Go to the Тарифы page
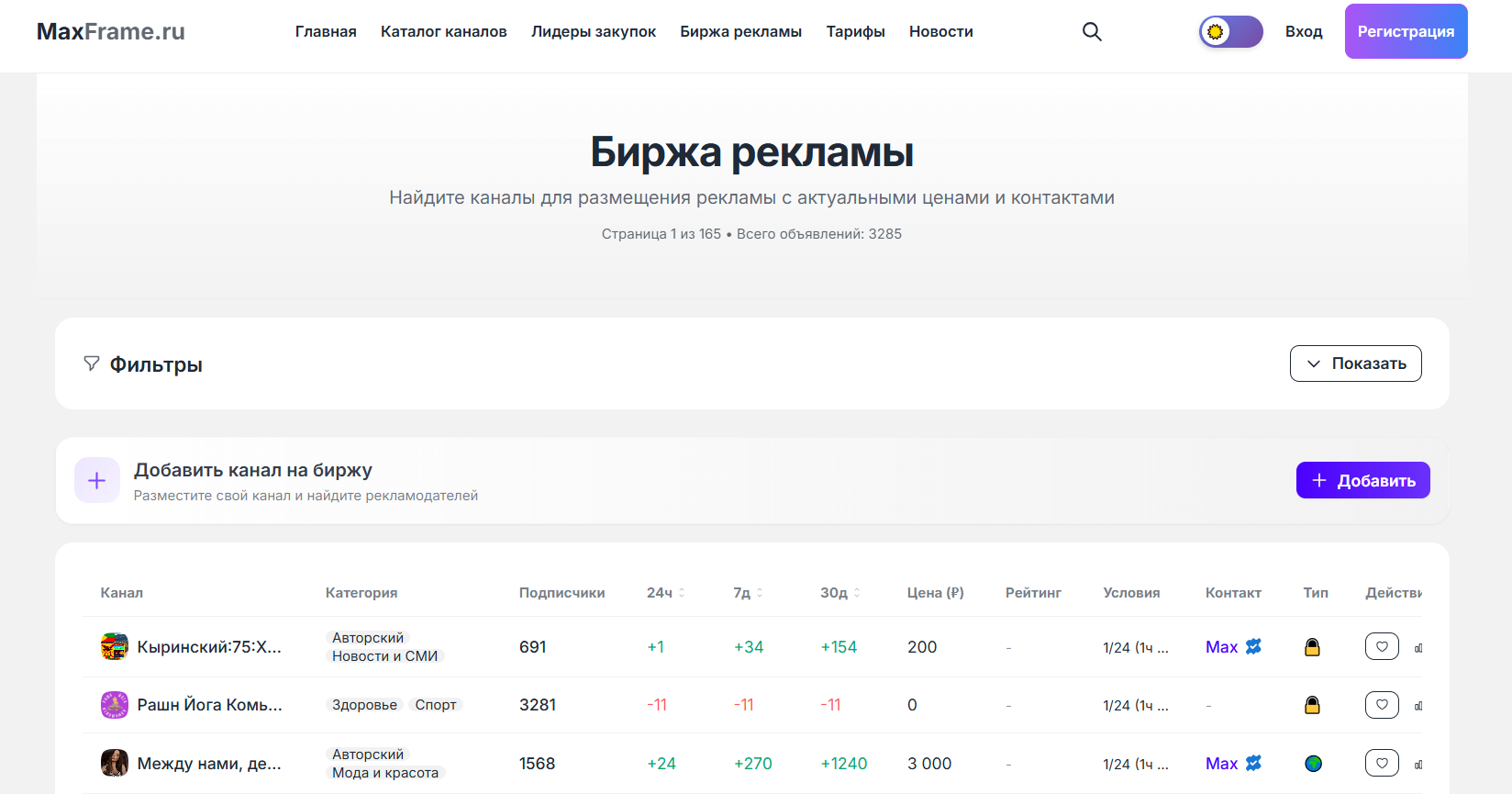Image resolution: width=1512 pixels, height=794 pixels. tap(855, 32)
